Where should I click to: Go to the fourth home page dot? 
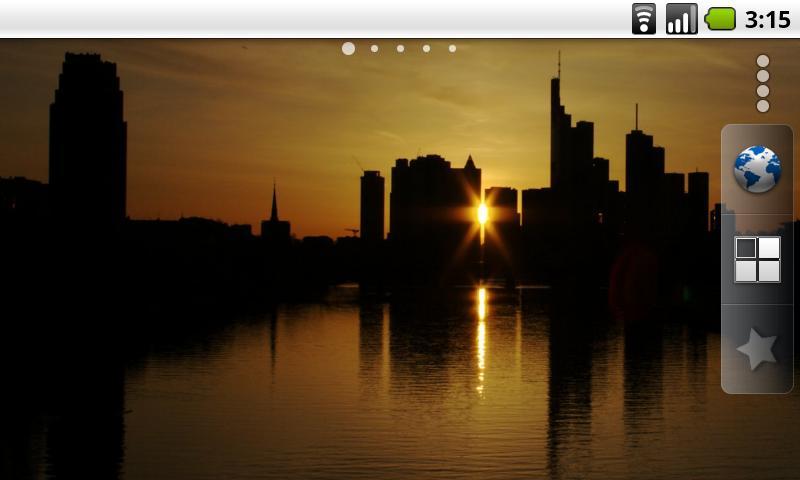[x=427, y=48]
